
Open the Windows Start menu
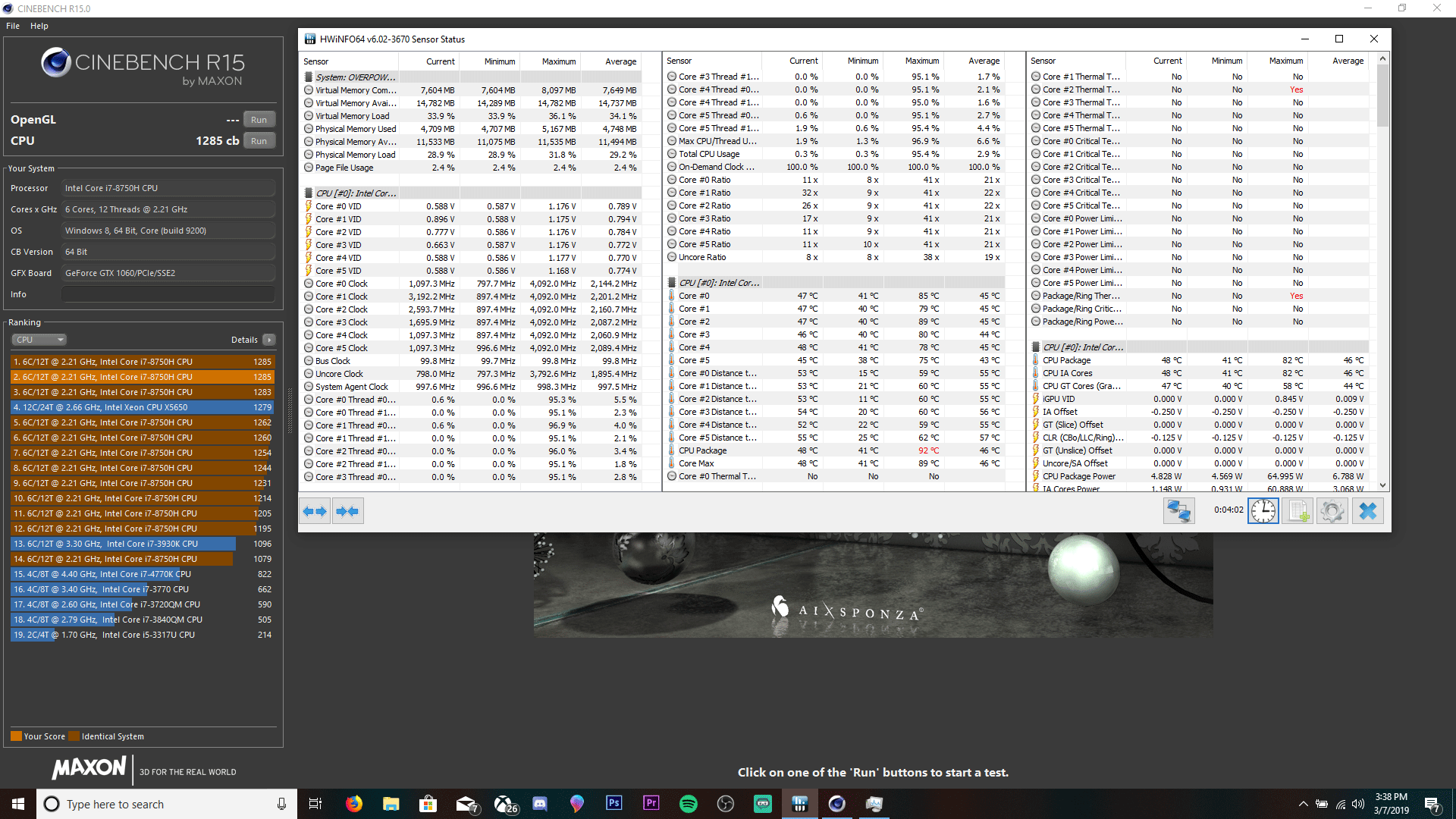point(18,804)
